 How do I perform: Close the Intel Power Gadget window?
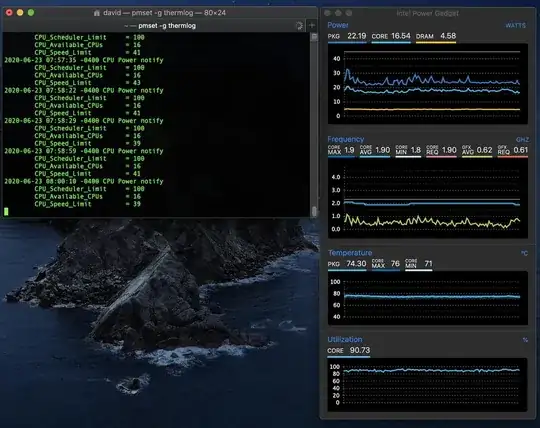click(328, 13)
